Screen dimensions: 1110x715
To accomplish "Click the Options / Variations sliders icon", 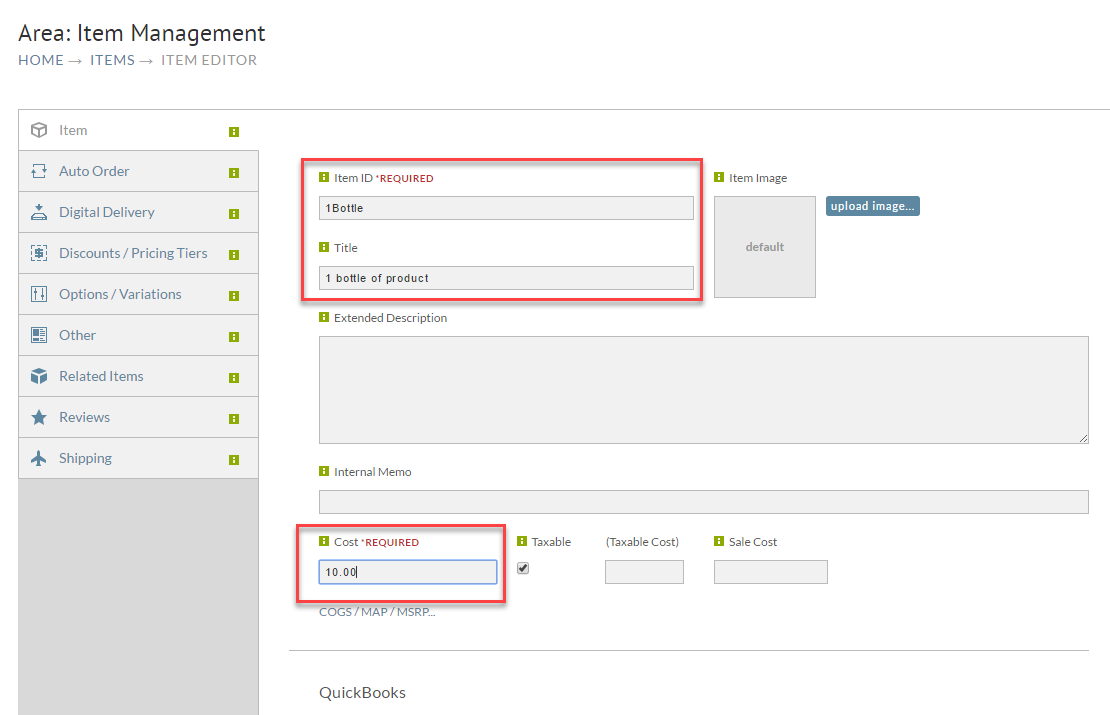I will click(39, 294).
